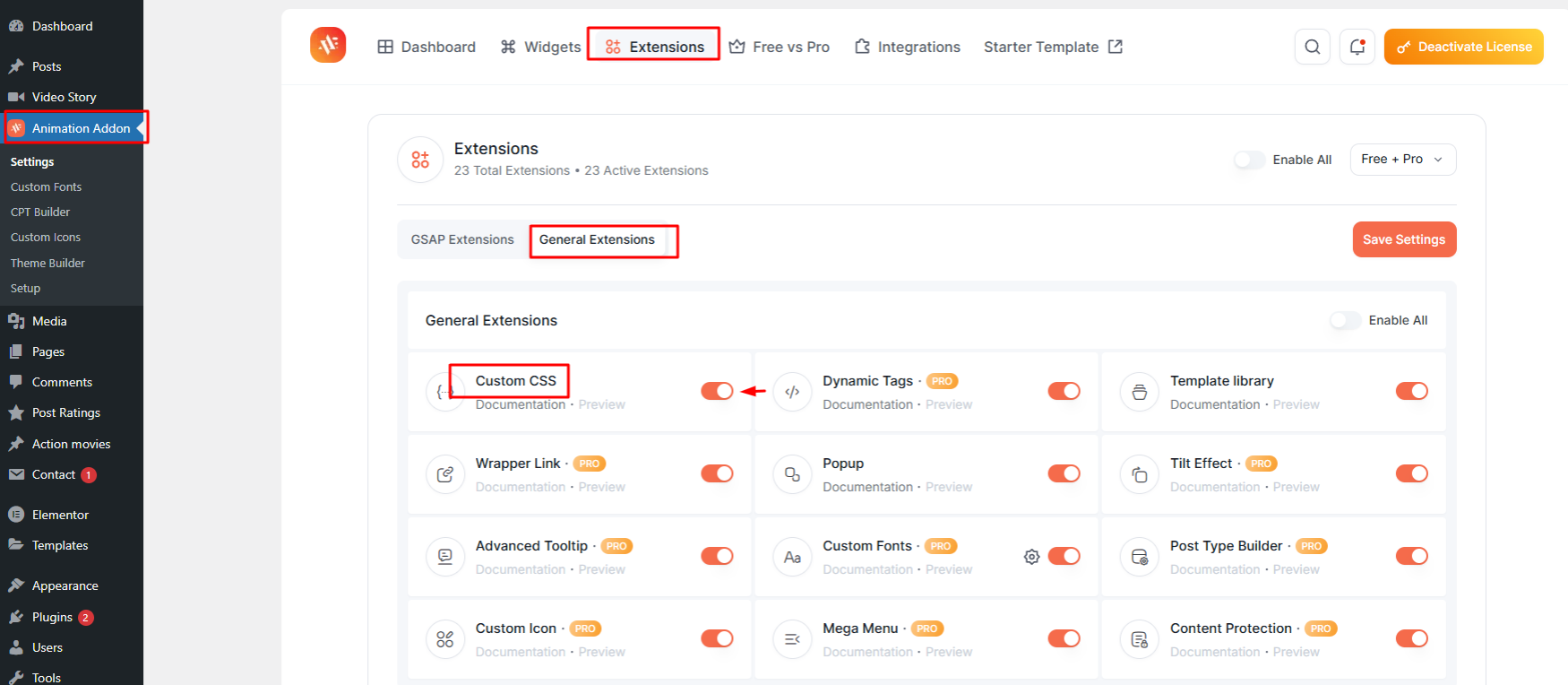The width and height of the screenshot is (1568, 685).
Task: Click the Extensions header circle icon
Action: [420, 160]
